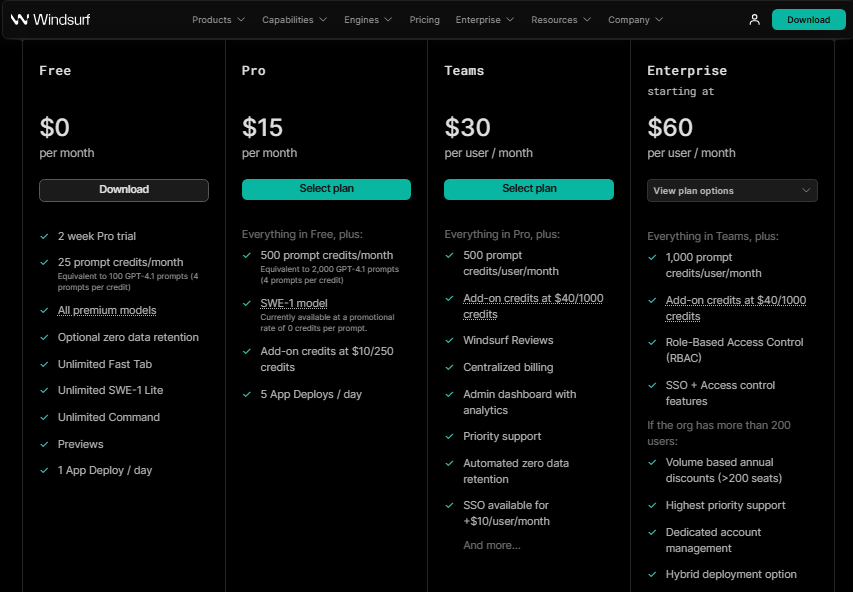Click the checkmark next to Hybrid deployment option

[652, 574]
